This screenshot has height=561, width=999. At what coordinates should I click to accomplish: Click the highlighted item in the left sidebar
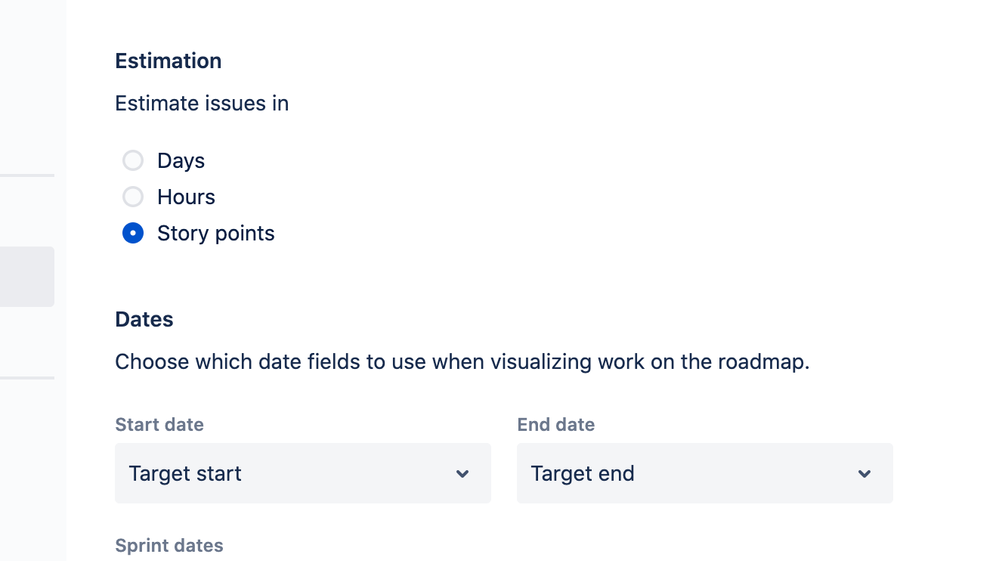[27, 277]
